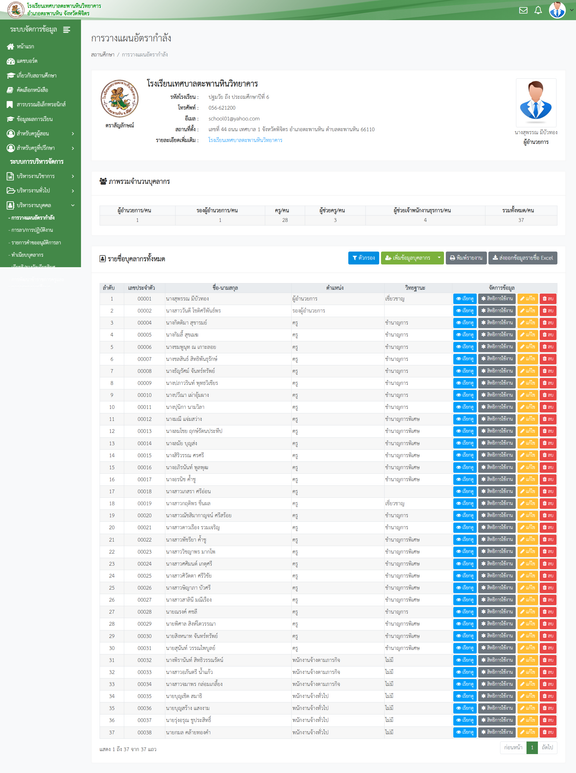
Task: Select 'การลา/การปฏิบัติงาน' sidebar submenu item
Action: coord(32,230)
